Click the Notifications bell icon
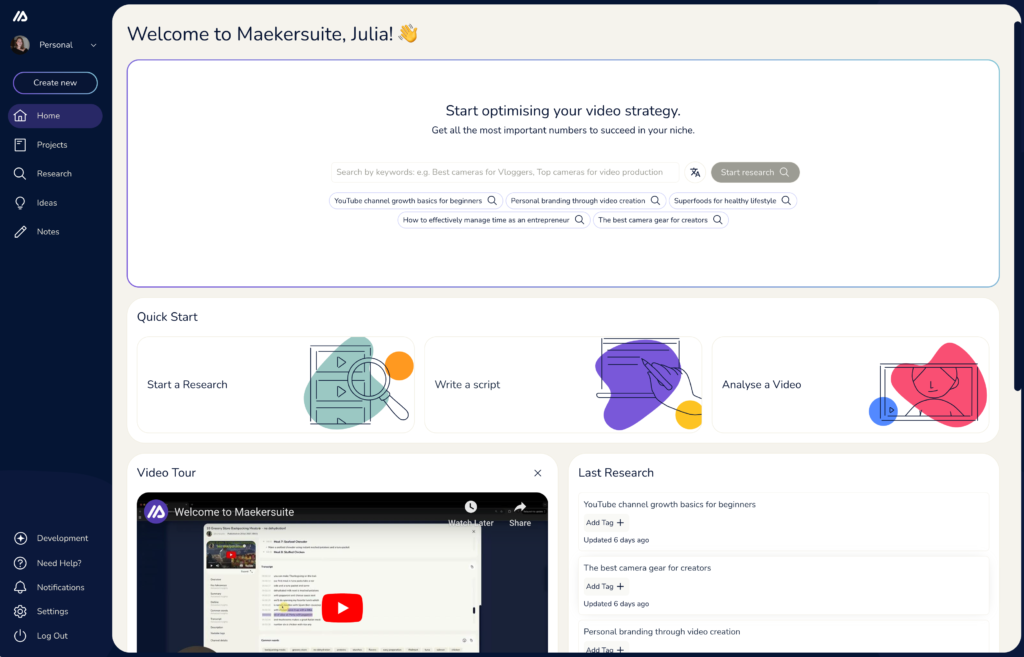 [x=20, y=587]
